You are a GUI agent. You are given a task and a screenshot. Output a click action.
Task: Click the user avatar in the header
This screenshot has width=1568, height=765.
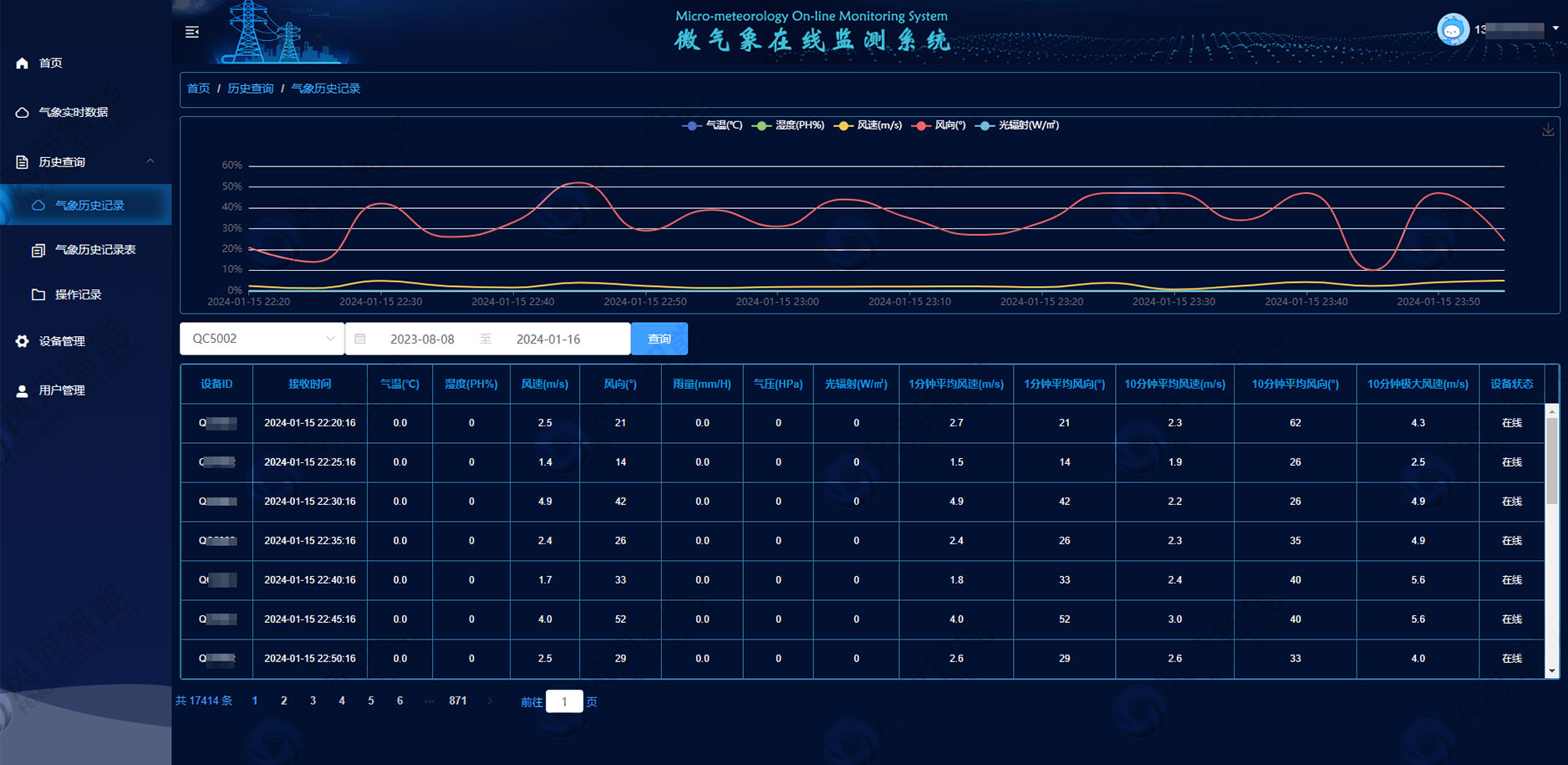click(x=1453, y=30)
